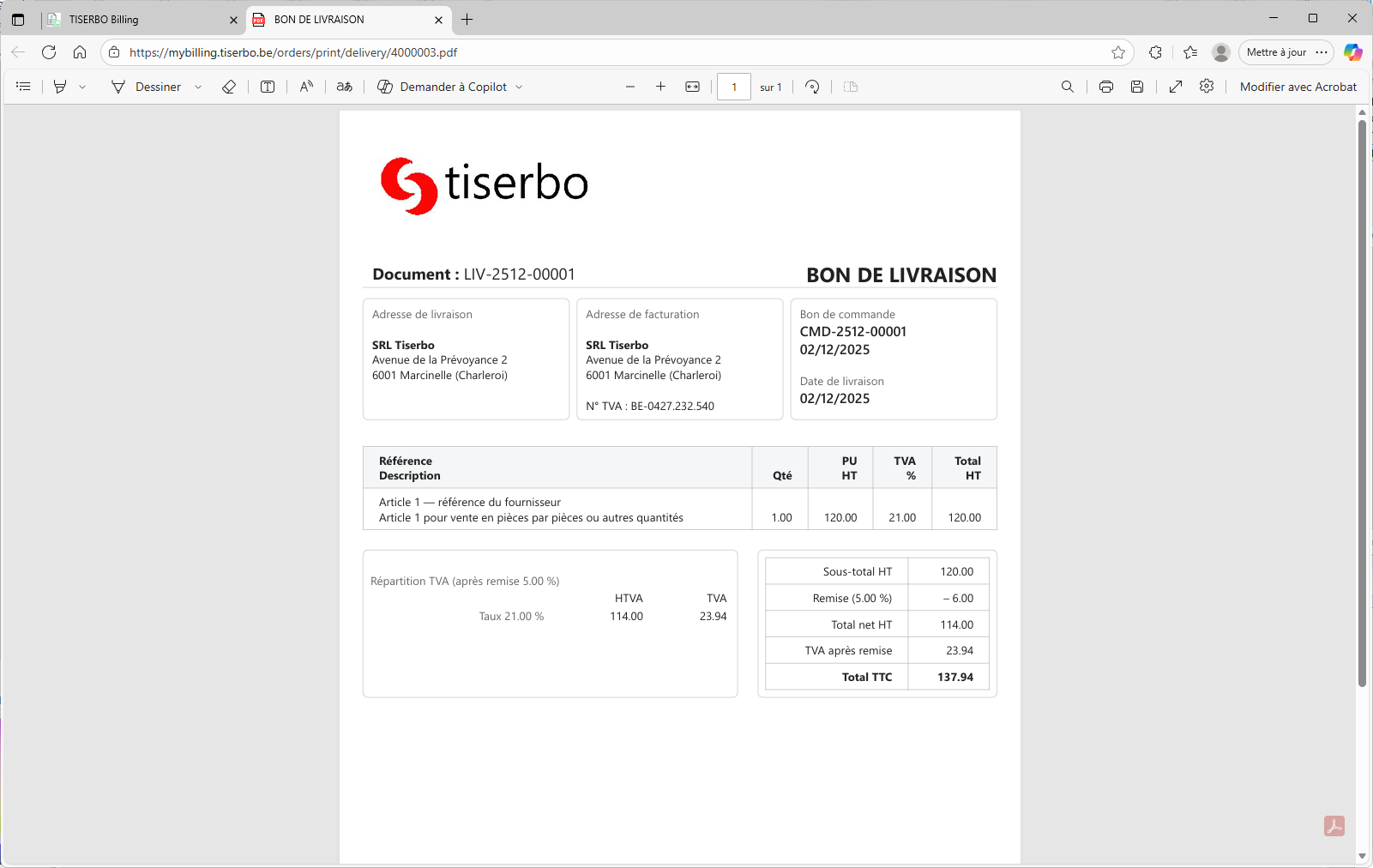Switch to the TISERBO Billing tab

(x=137, y=19)
